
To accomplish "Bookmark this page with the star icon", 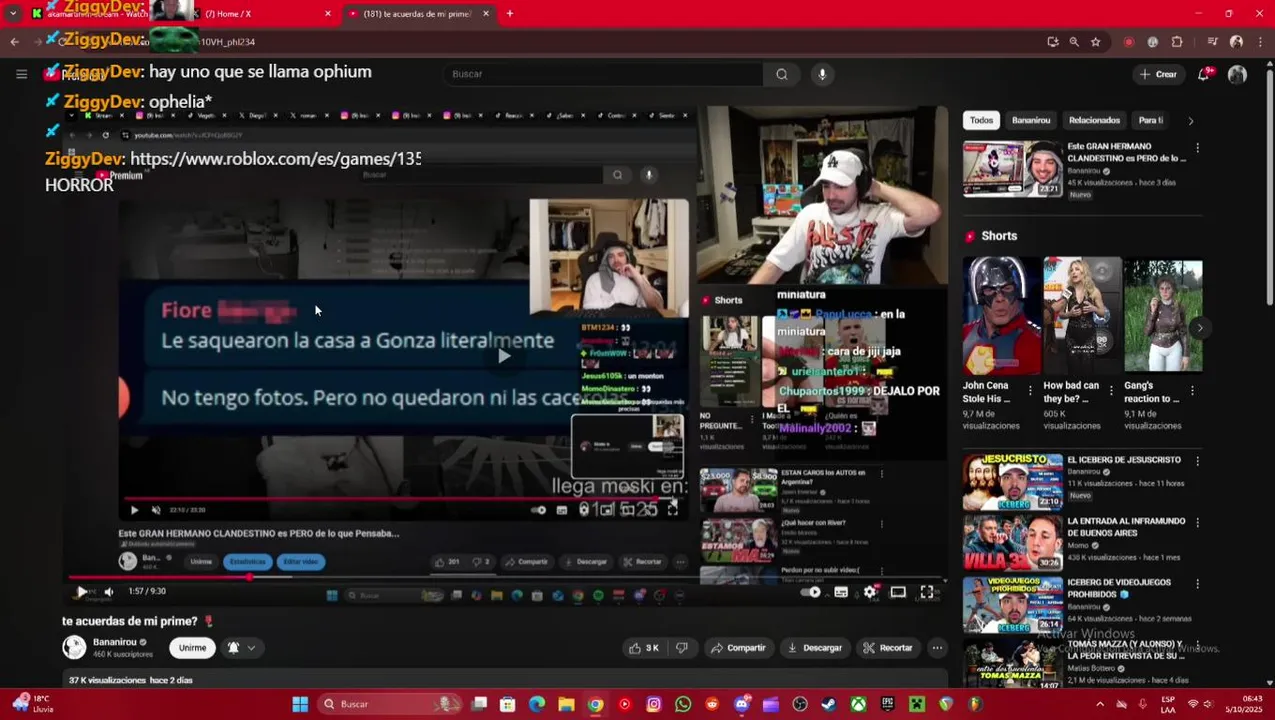I will click(1096, 42).
